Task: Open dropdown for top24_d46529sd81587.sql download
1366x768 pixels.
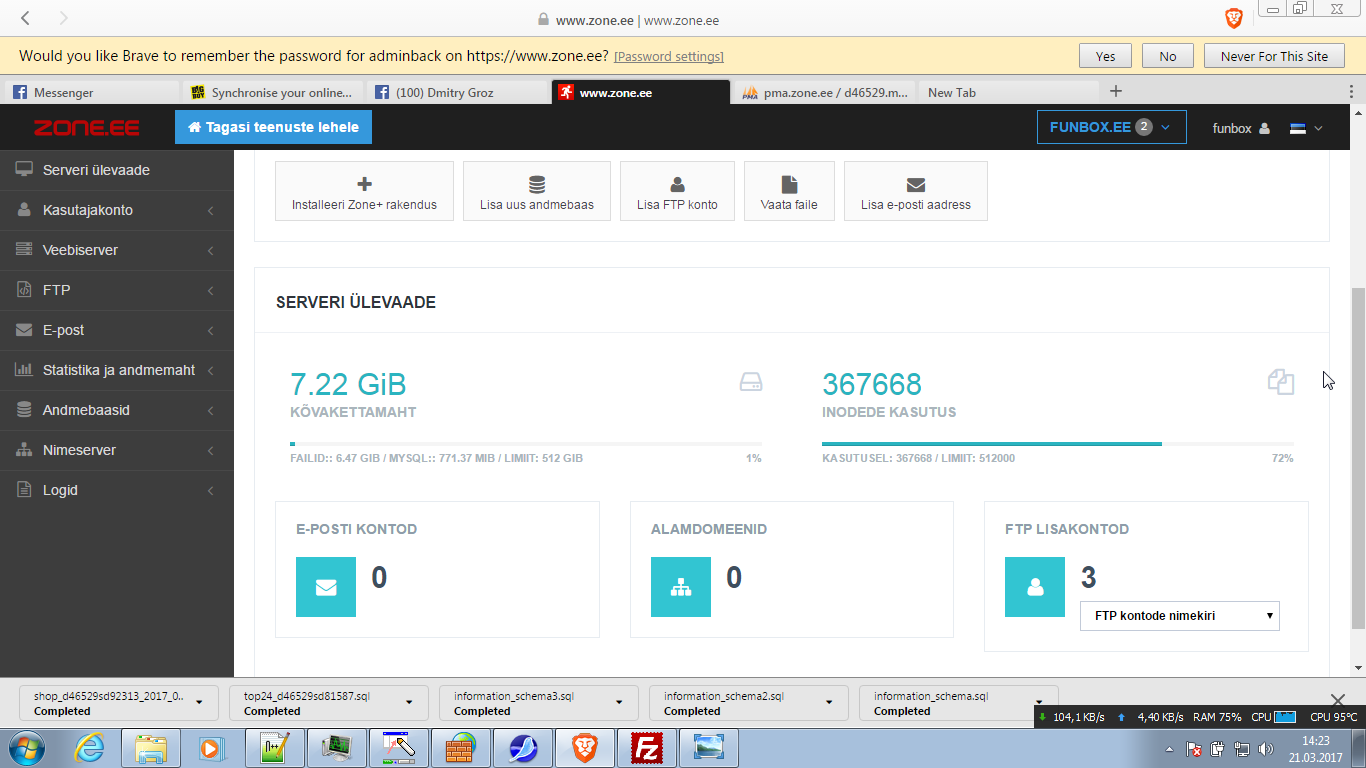Action: click(x=409, y=703)
